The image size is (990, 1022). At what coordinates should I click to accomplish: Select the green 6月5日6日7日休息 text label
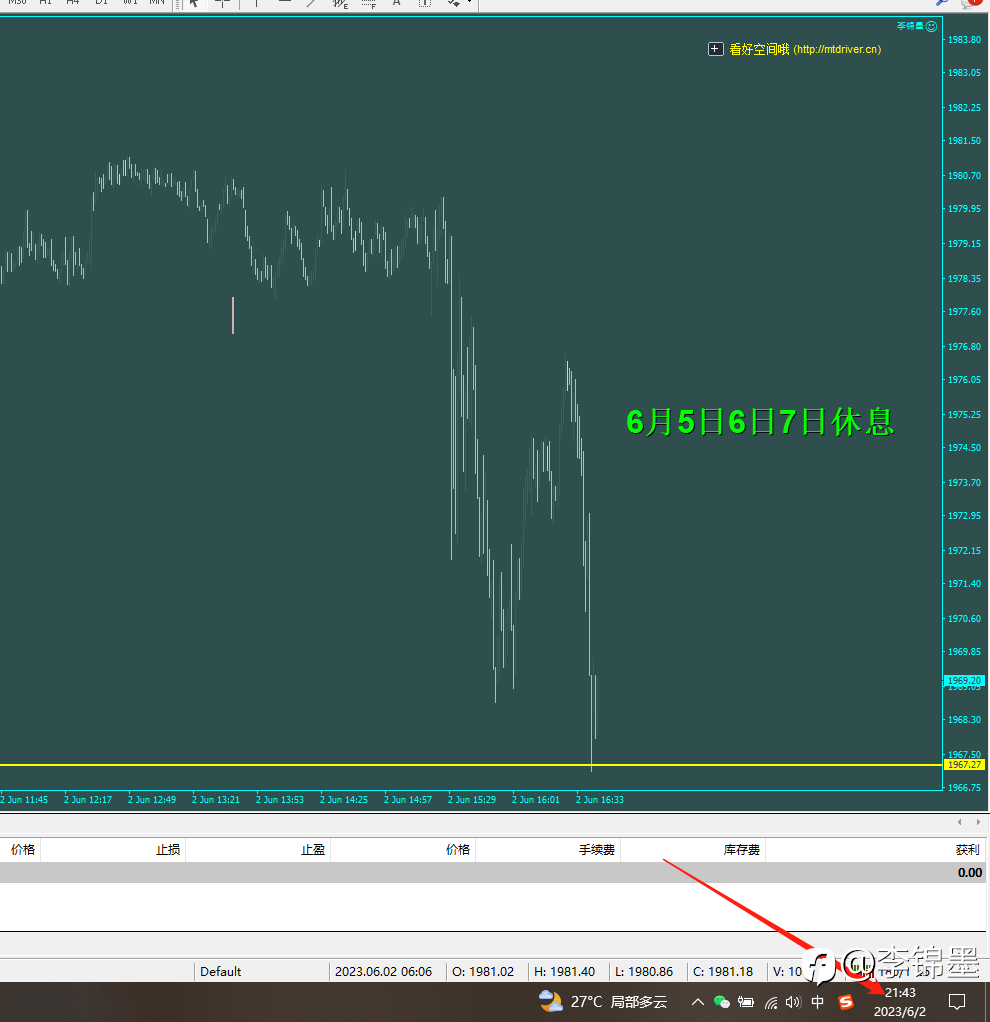tap(760, 422)
